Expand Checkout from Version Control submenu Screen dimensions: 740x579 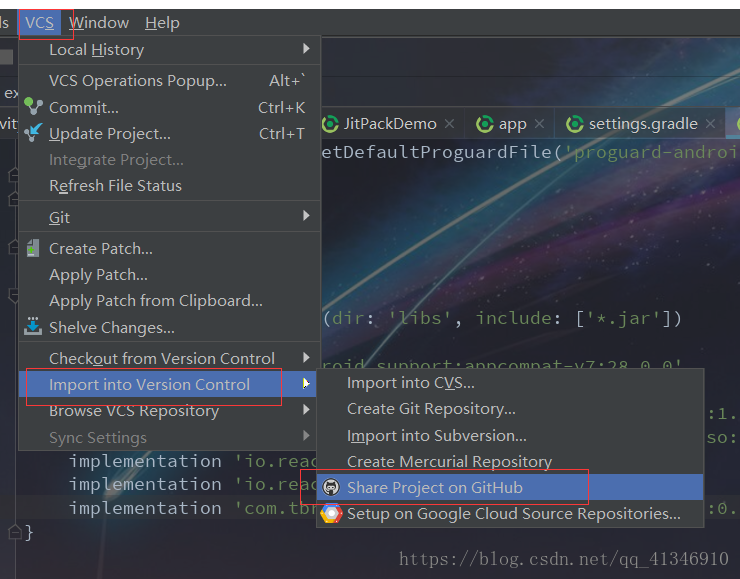click(x=169, y=359)
